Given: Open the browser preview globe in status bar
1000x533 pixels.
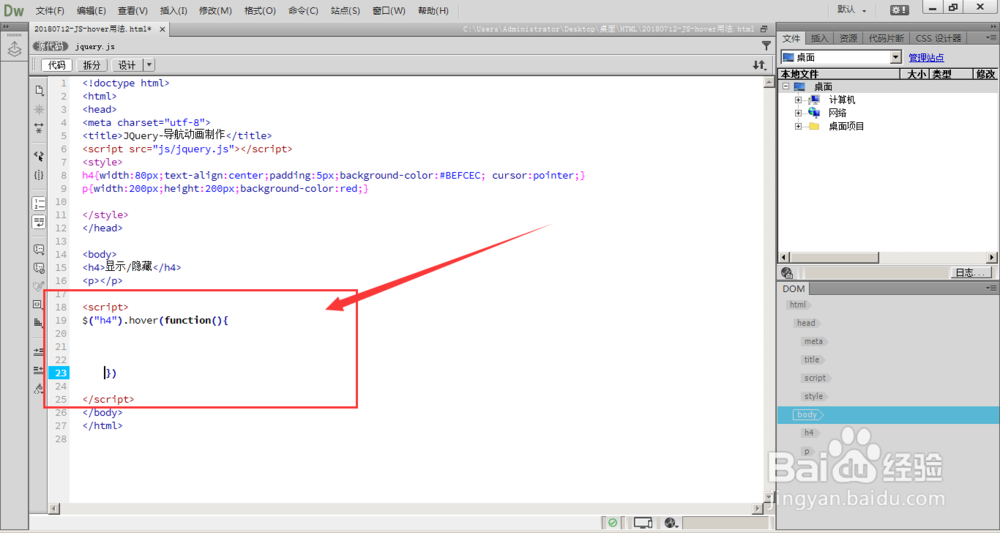Looking at the screenshot, I should 670,523.
